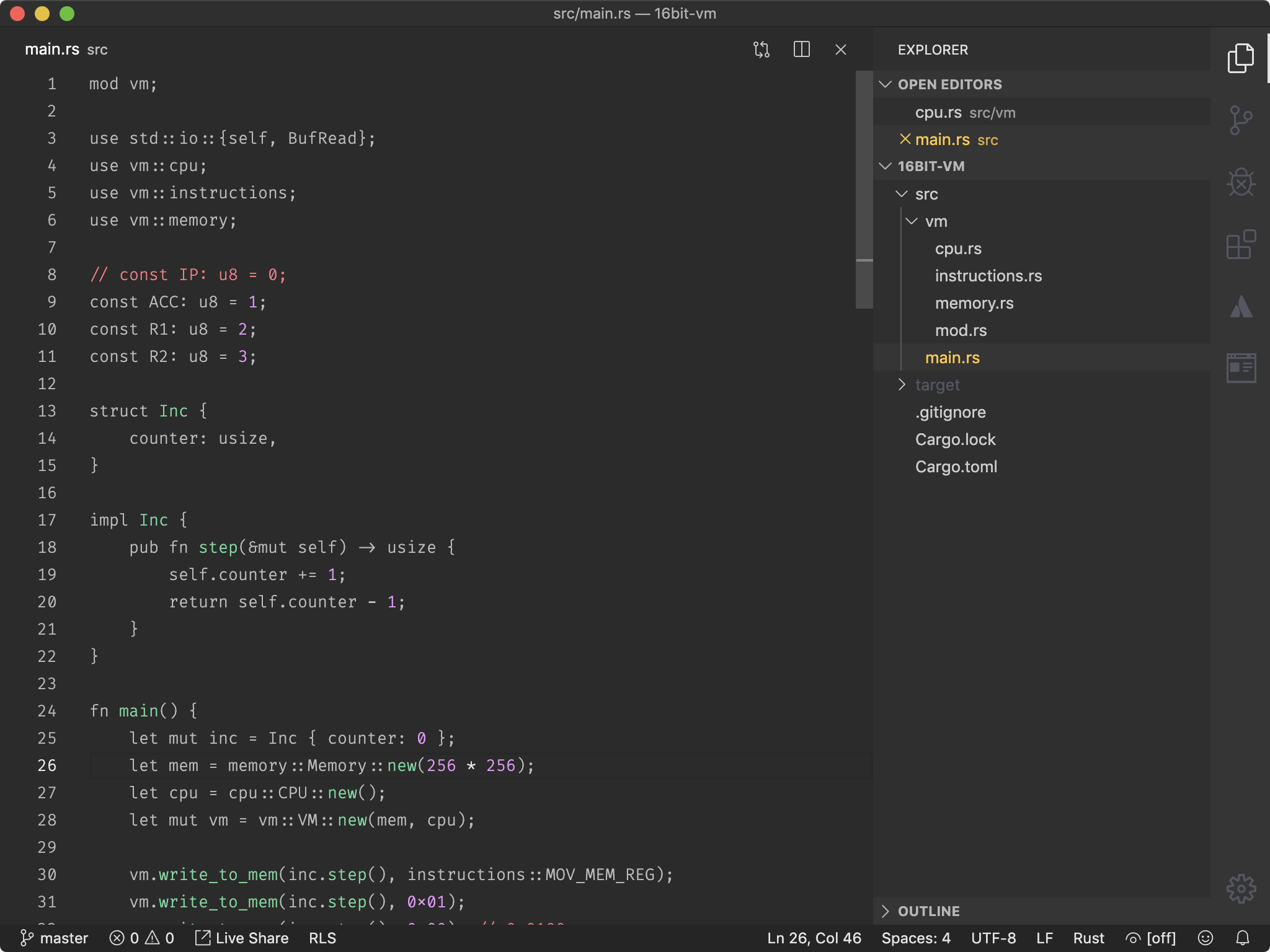
Task: Open the notifications bell in the status bar
Action: pos(1243,938)
